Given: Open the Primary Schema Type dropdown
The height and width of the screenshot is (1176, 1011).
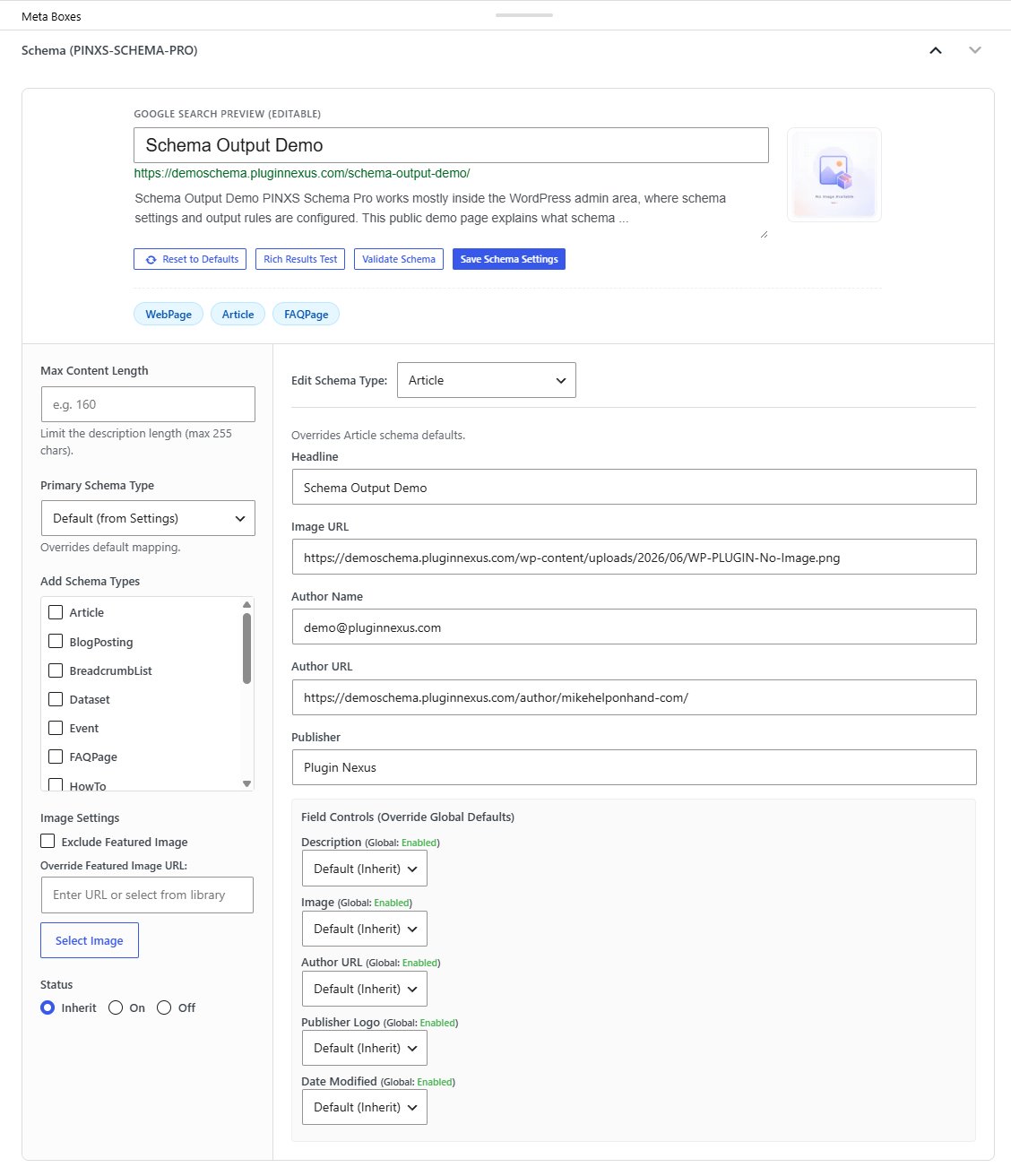Looking at the screenshot, I should pyautogui.click(x=148, y=518).
